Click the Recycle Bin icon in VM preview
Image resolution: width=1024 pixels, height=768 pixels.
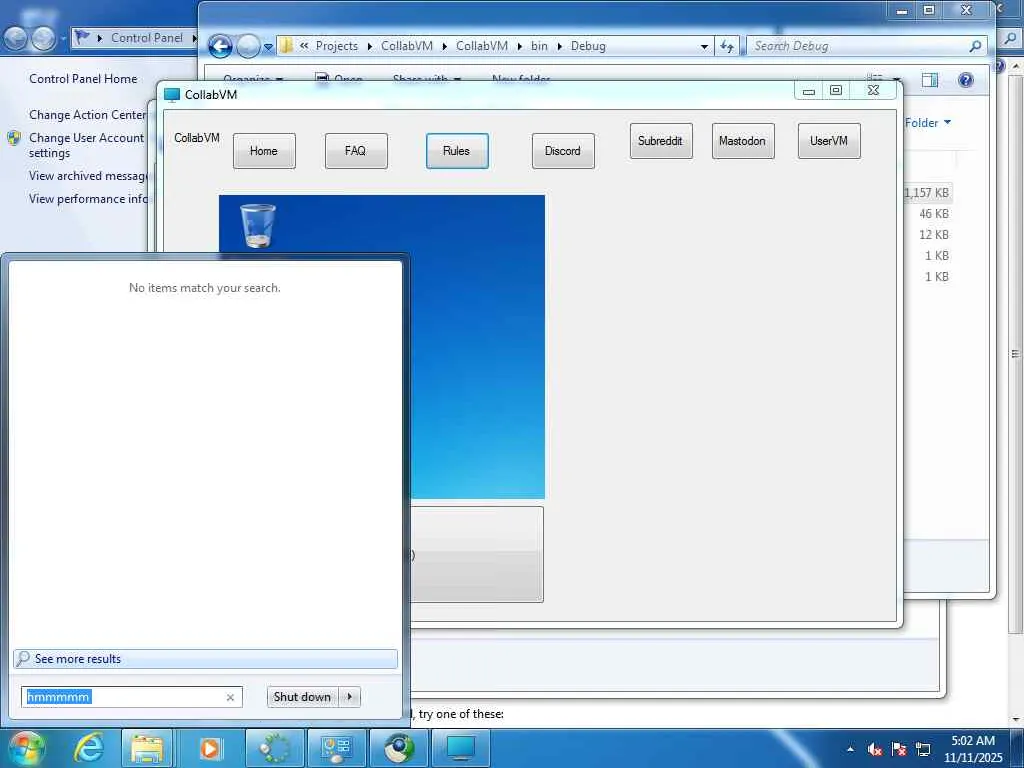(258, 225)
